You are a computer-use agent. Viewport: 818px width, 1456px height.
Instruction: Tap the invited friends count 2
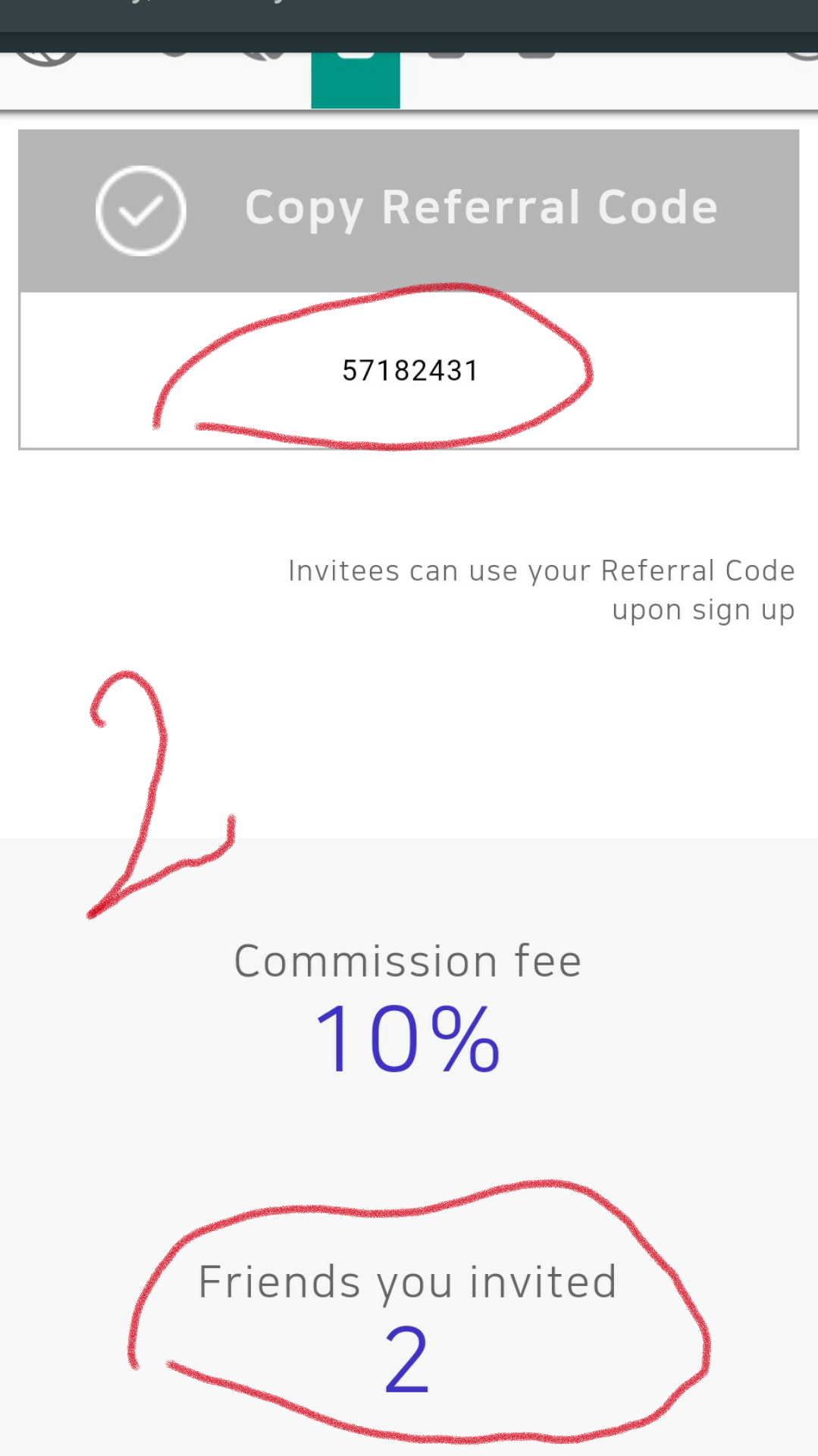point(407,1360)
